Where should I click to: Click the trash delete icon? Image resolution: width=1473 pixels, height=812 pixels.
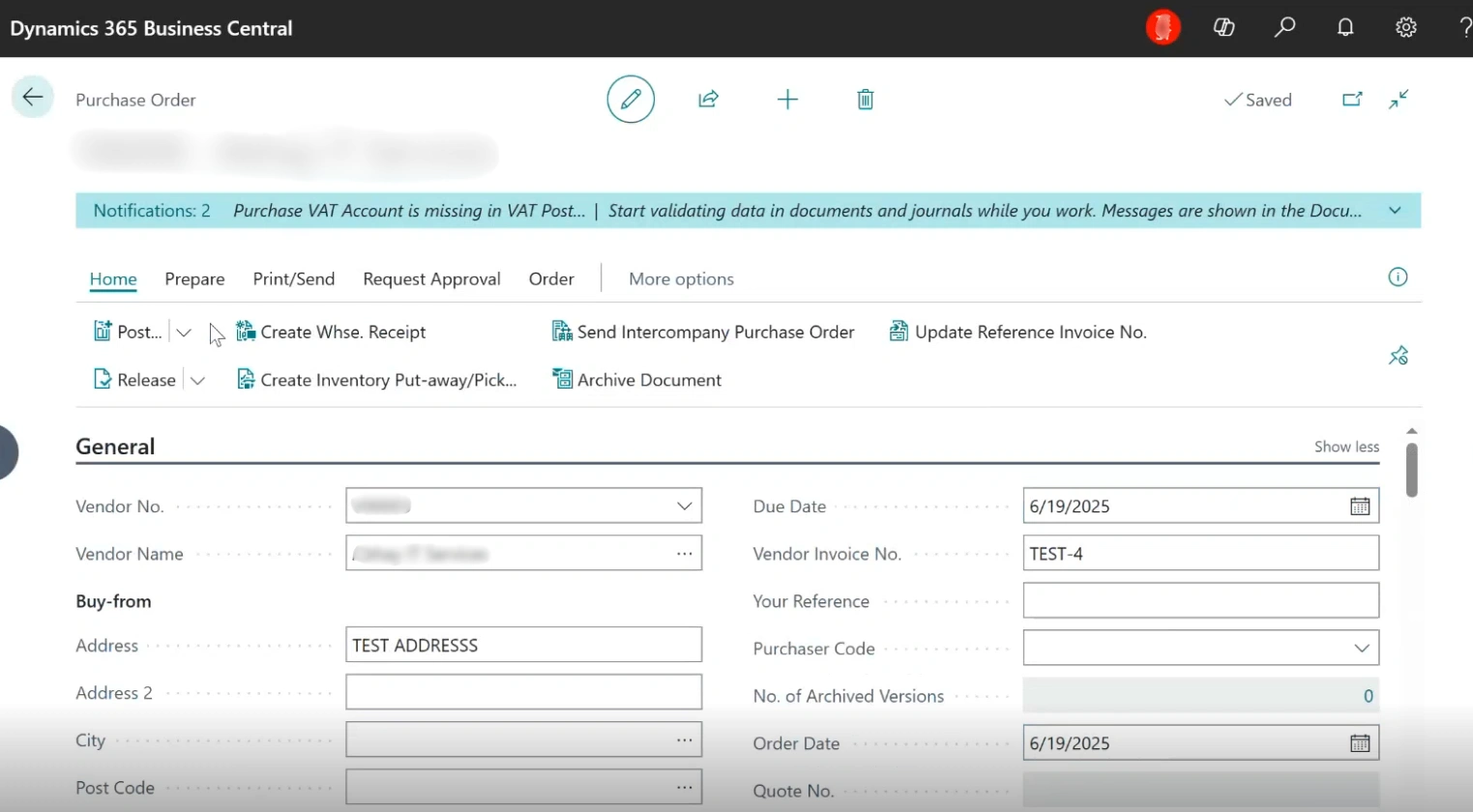866,99
